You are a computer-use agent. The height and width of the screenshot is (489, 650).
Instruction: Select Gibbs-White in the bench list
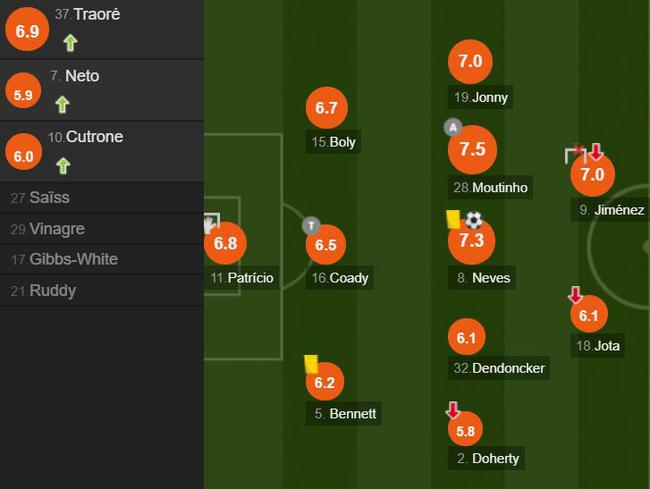point(102,259)
